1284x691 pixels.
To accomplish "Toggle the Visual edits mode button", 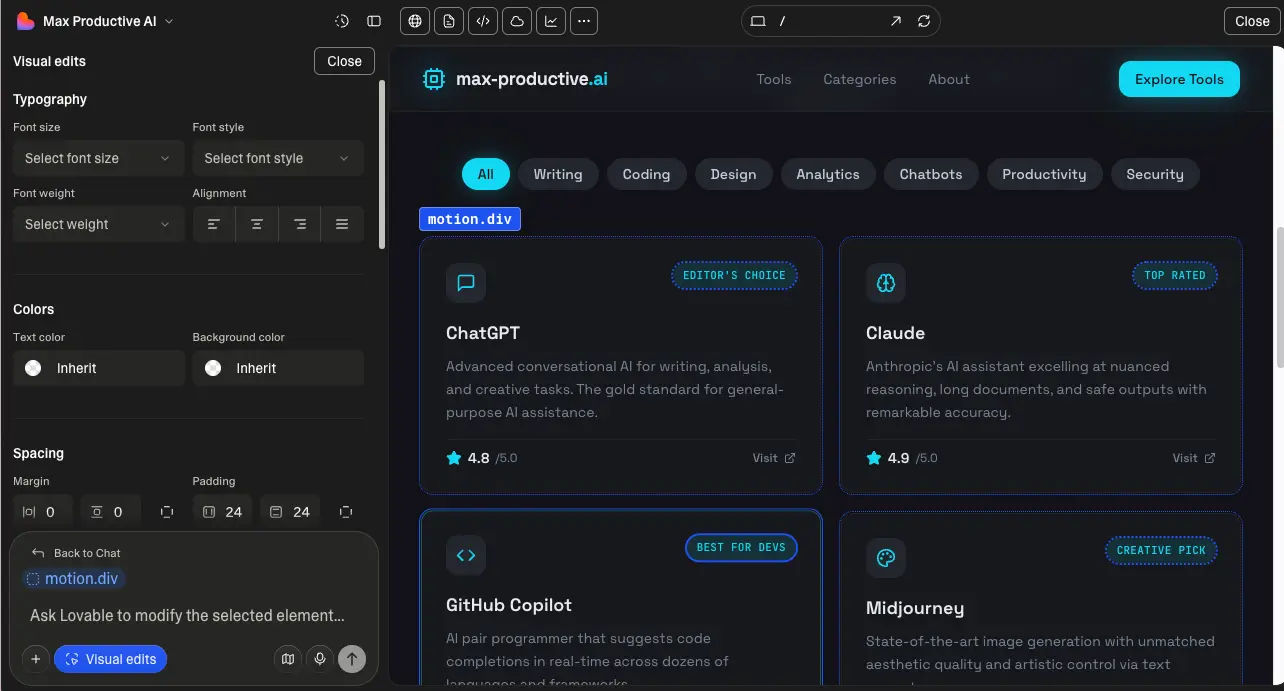I will [111, 659].
